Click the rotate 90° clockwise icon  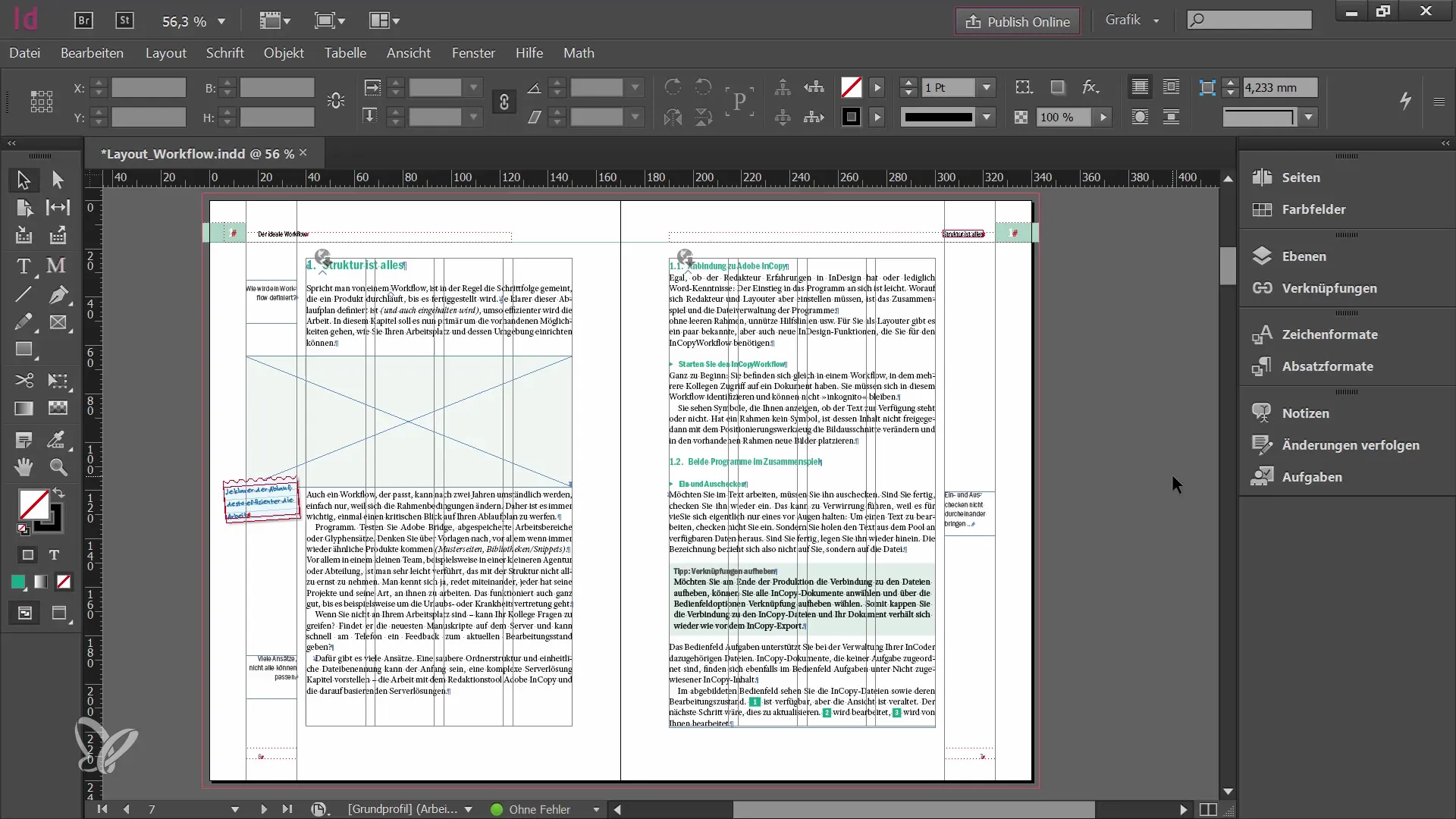click(x=672, y=86)
